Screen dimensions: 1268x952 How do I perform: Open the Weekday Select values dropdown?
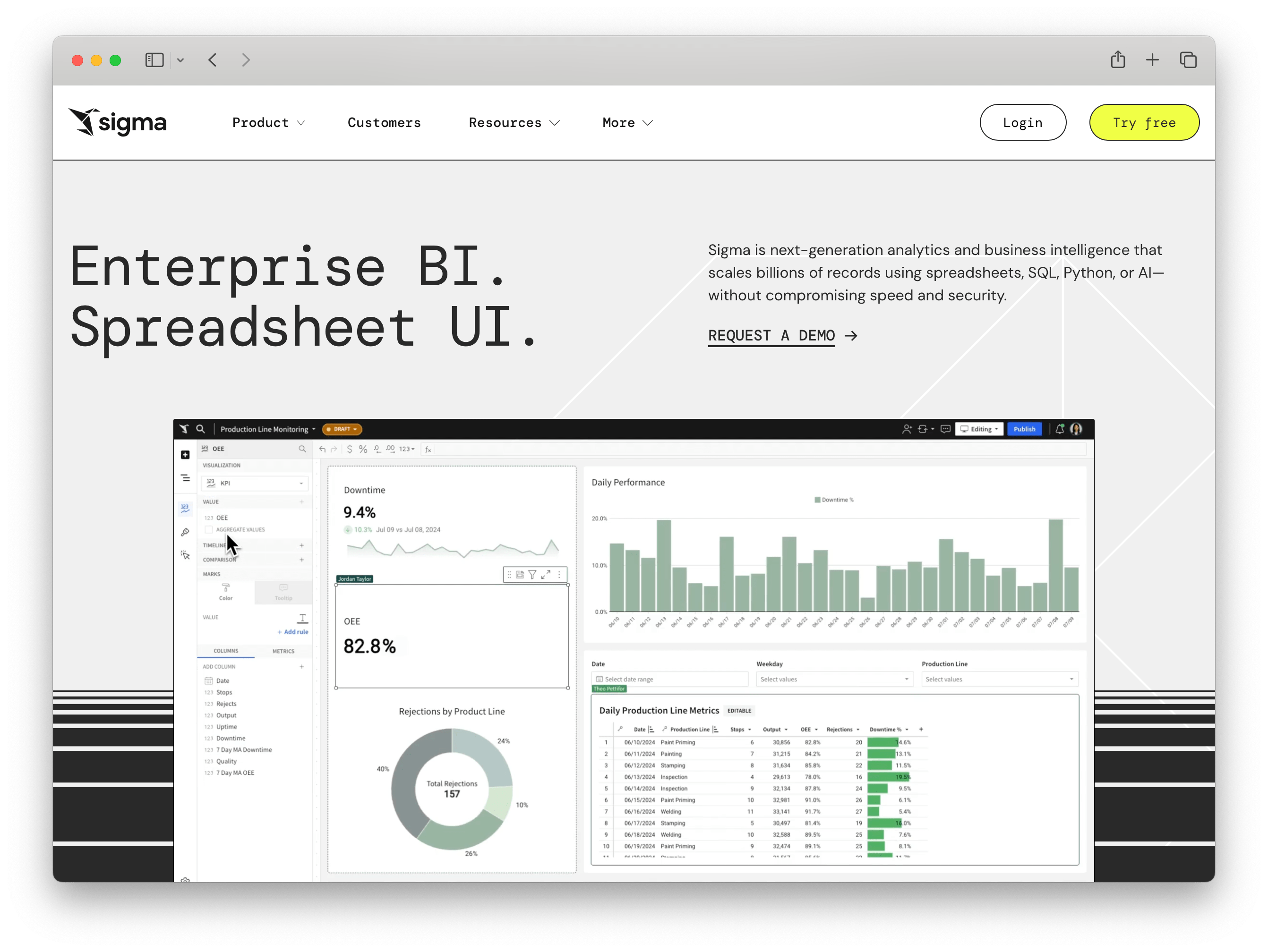coord(835,680)
